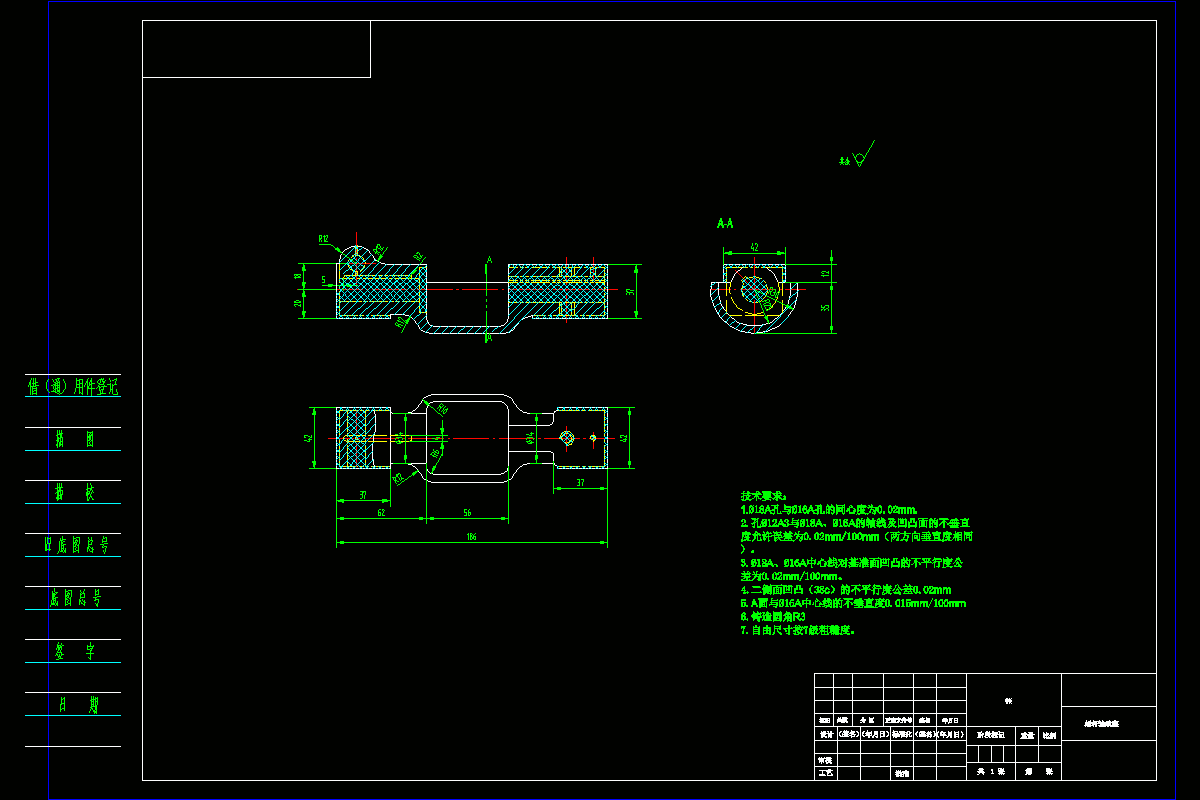Select the 56 dimension text
This screenshot has width=1200, height=800.
tap(467, 513)
